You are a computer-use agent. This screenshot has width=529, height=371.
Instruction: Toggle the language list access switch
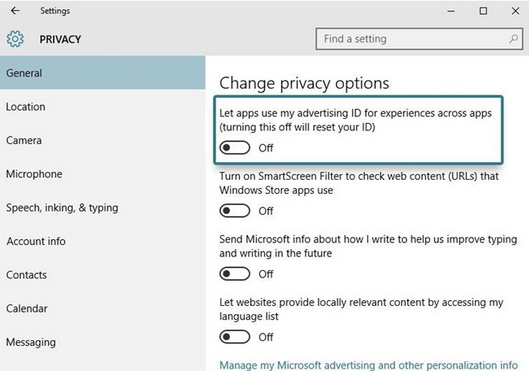pos(234,337)
